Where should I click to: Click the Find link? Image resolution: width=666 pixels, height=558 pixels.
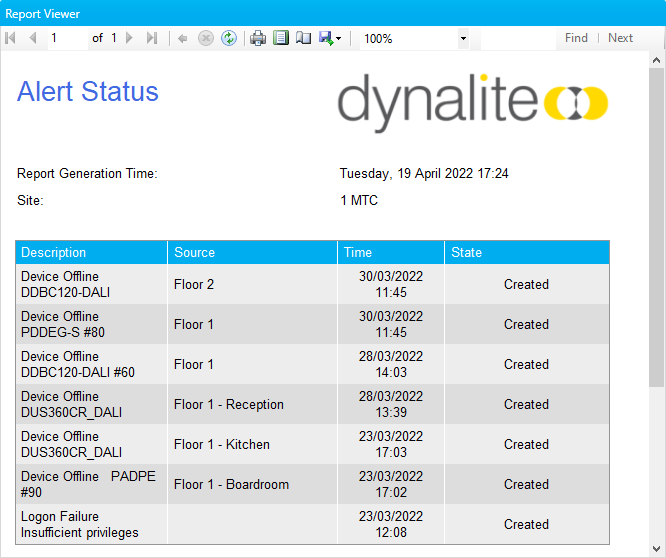[576, 38]
